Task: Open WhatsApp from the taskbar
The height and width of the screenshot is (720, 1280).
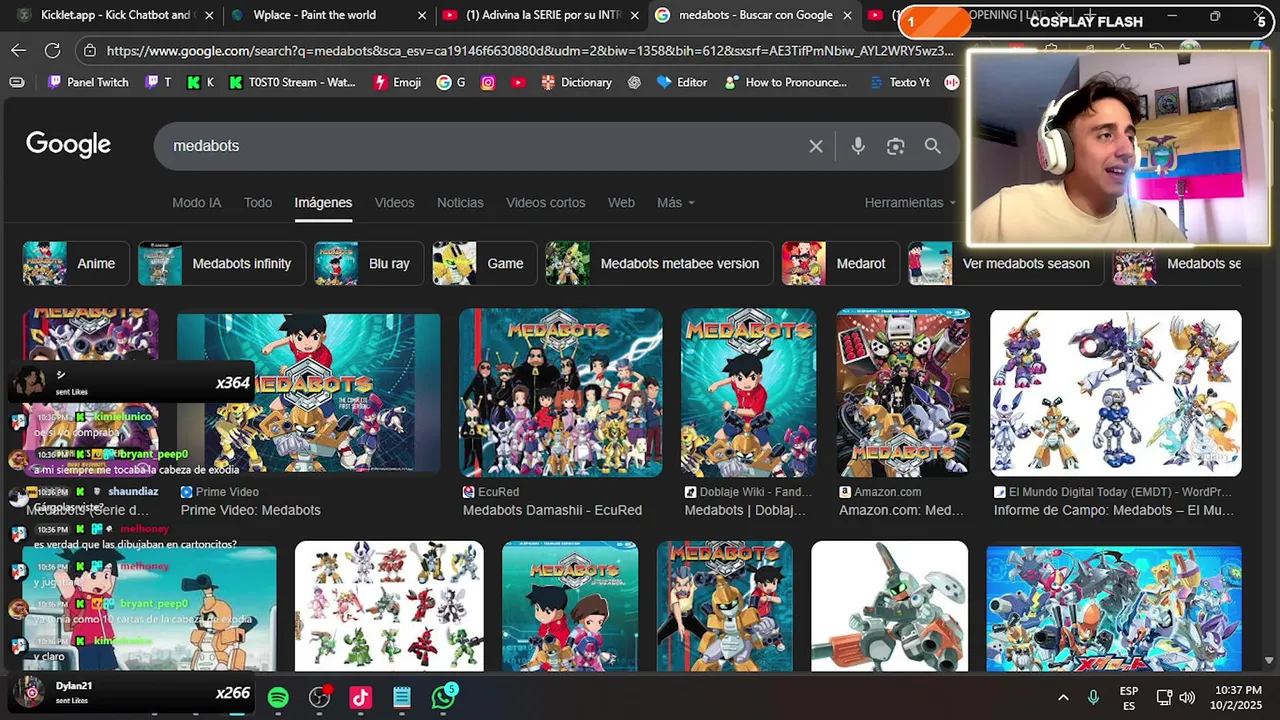Action: tap(443, 697)
